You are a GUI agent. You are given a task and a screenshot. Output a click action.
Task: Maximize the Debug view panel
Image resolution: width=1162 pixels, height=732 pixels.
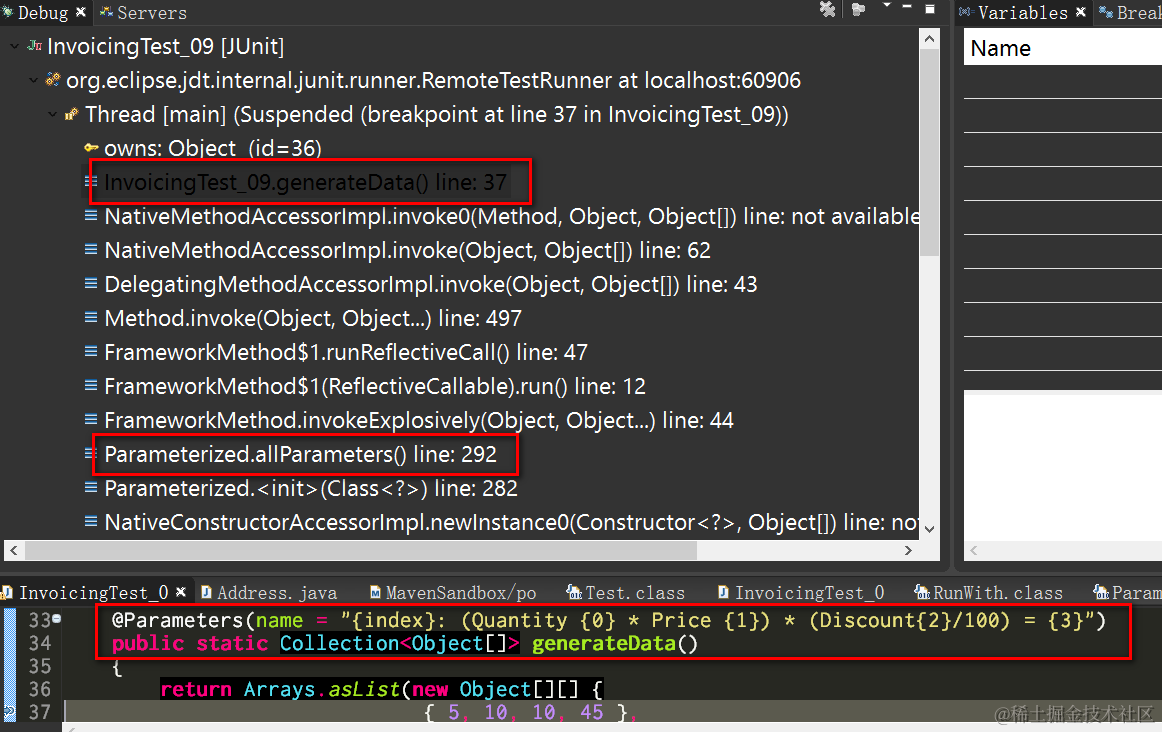[930, 9]
